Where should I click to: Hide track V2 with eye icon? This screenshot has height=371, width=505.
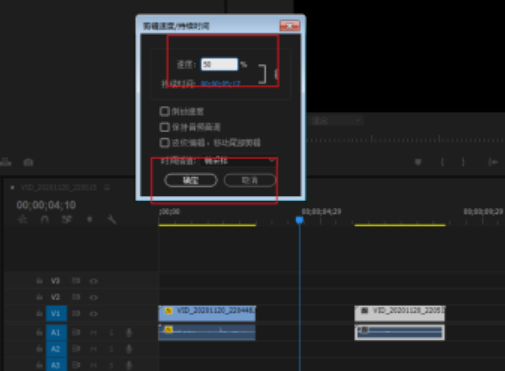93,297
